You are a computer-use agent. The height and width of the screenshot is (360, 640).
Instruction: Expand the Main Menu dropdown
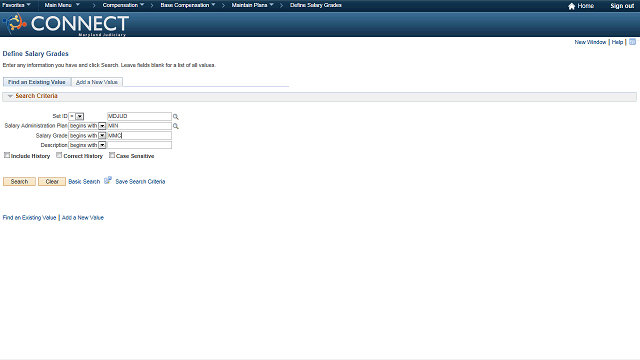tap(62, 5)
